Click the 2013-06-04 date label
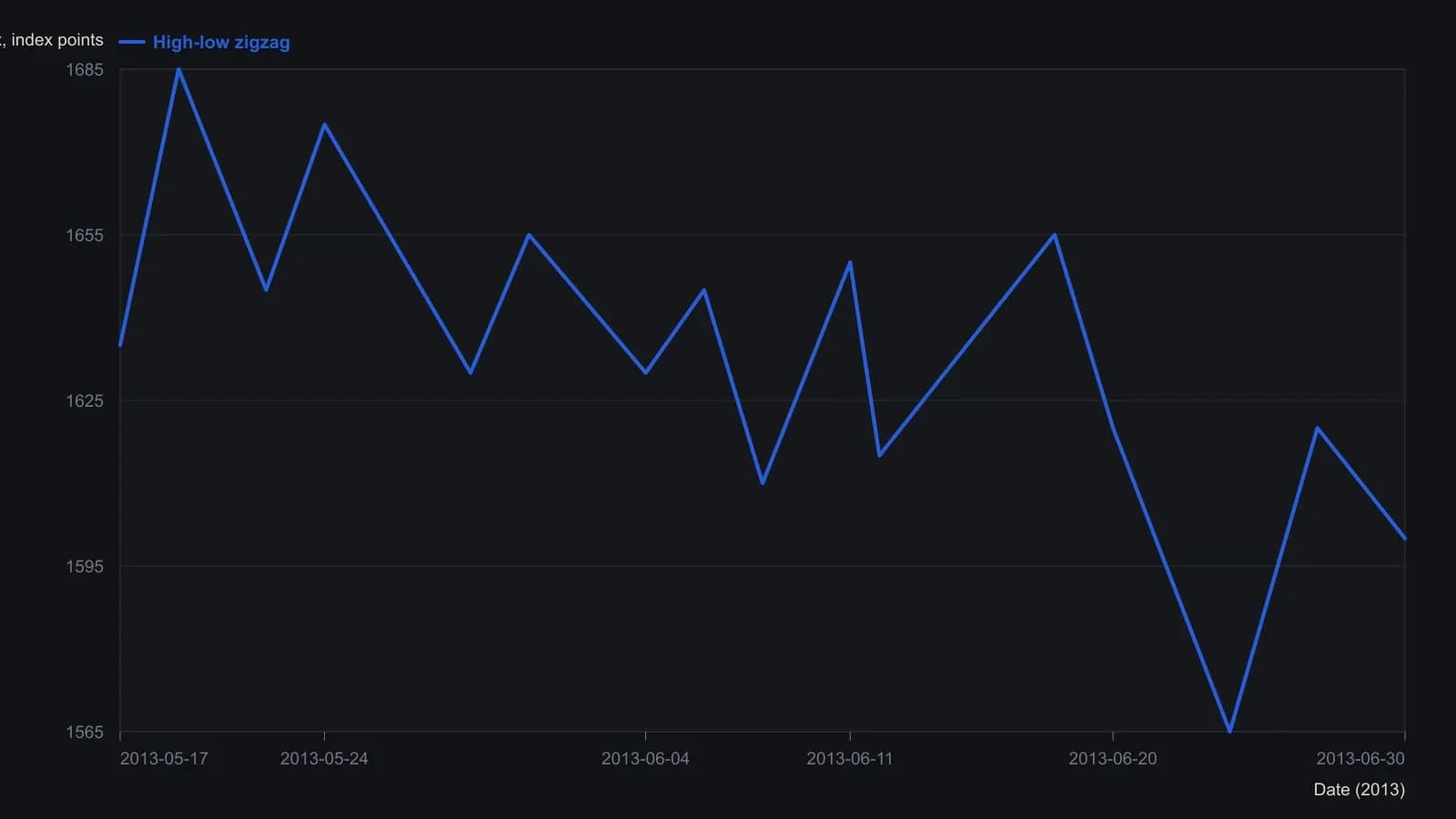 (x=645, y=758)
